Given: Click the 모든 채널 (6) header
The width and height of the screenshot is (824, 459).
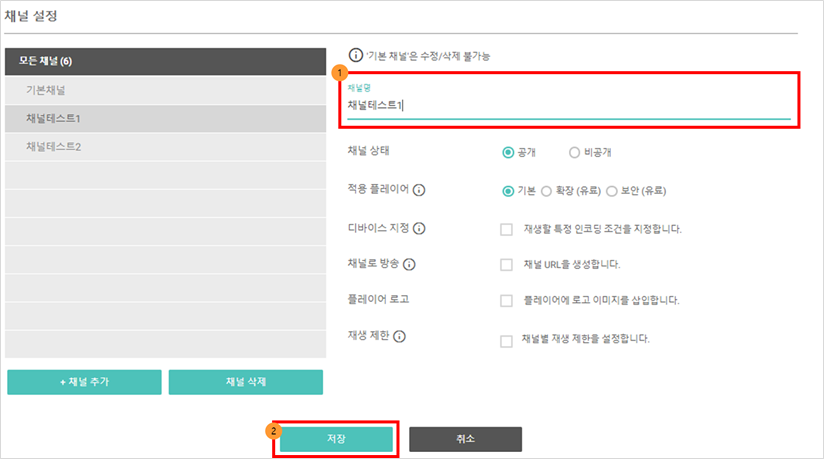Looking at the screenshot, I should (166, 61).
